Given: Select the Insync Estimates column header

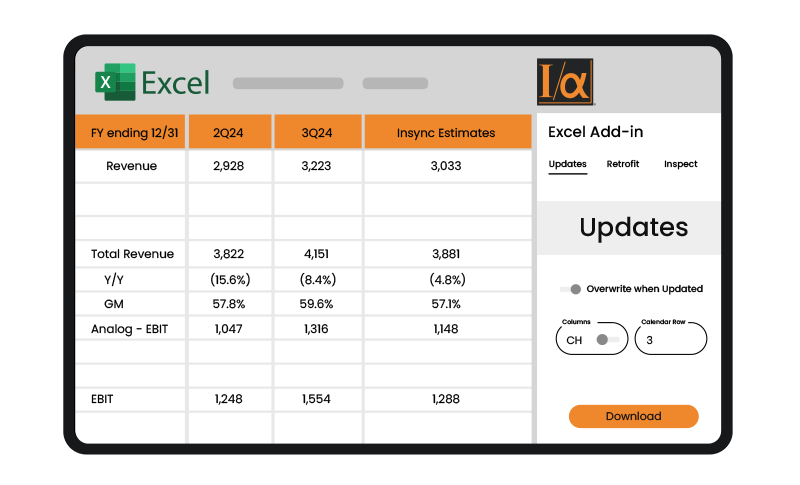Looking at the screenshot, I should (447, 133).
